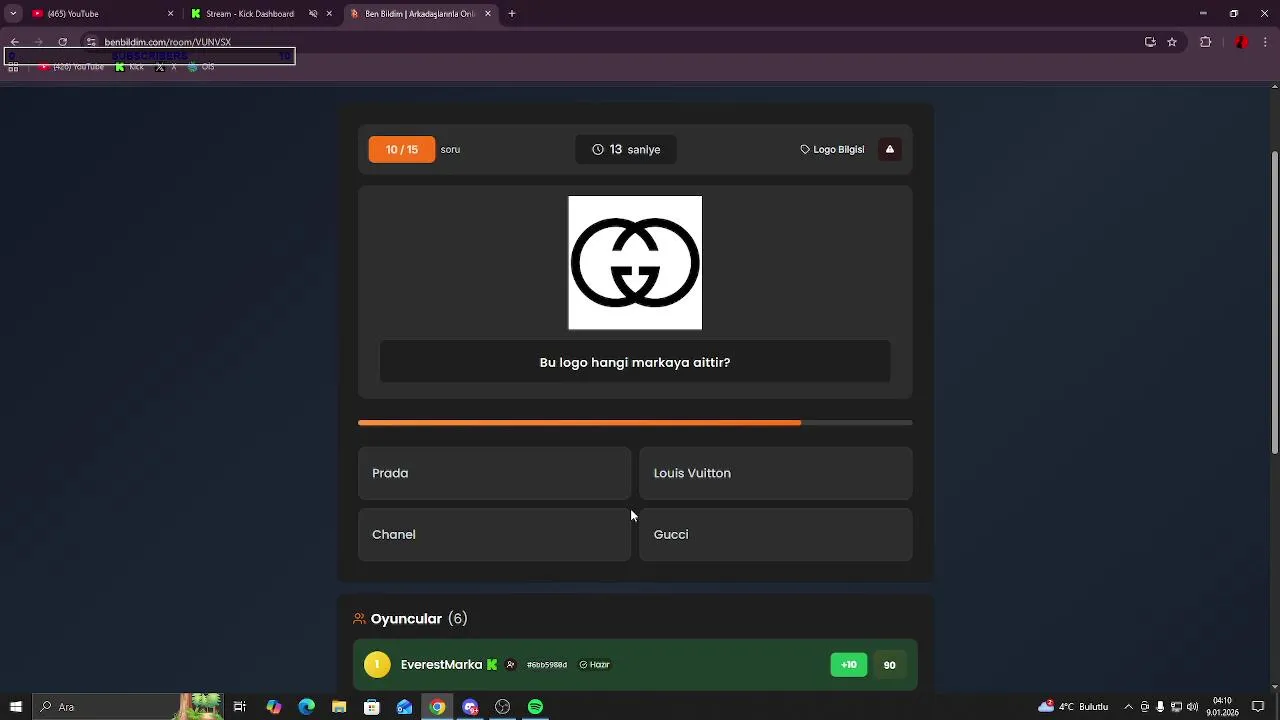Launch Microsoft Edge from taskbar
This screenshot has height=720, width=1280.
[x=306, y=707]
